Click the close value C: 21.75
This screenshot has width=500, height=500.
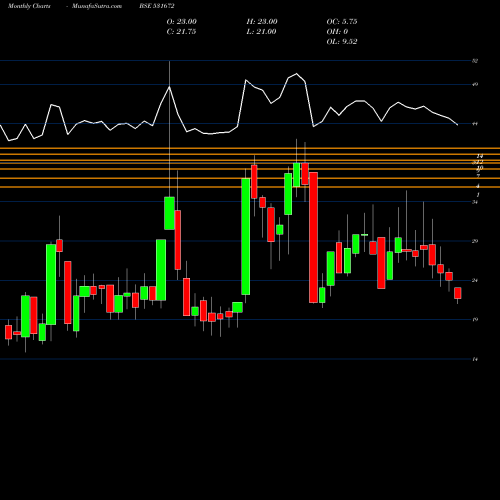point(182,32)
